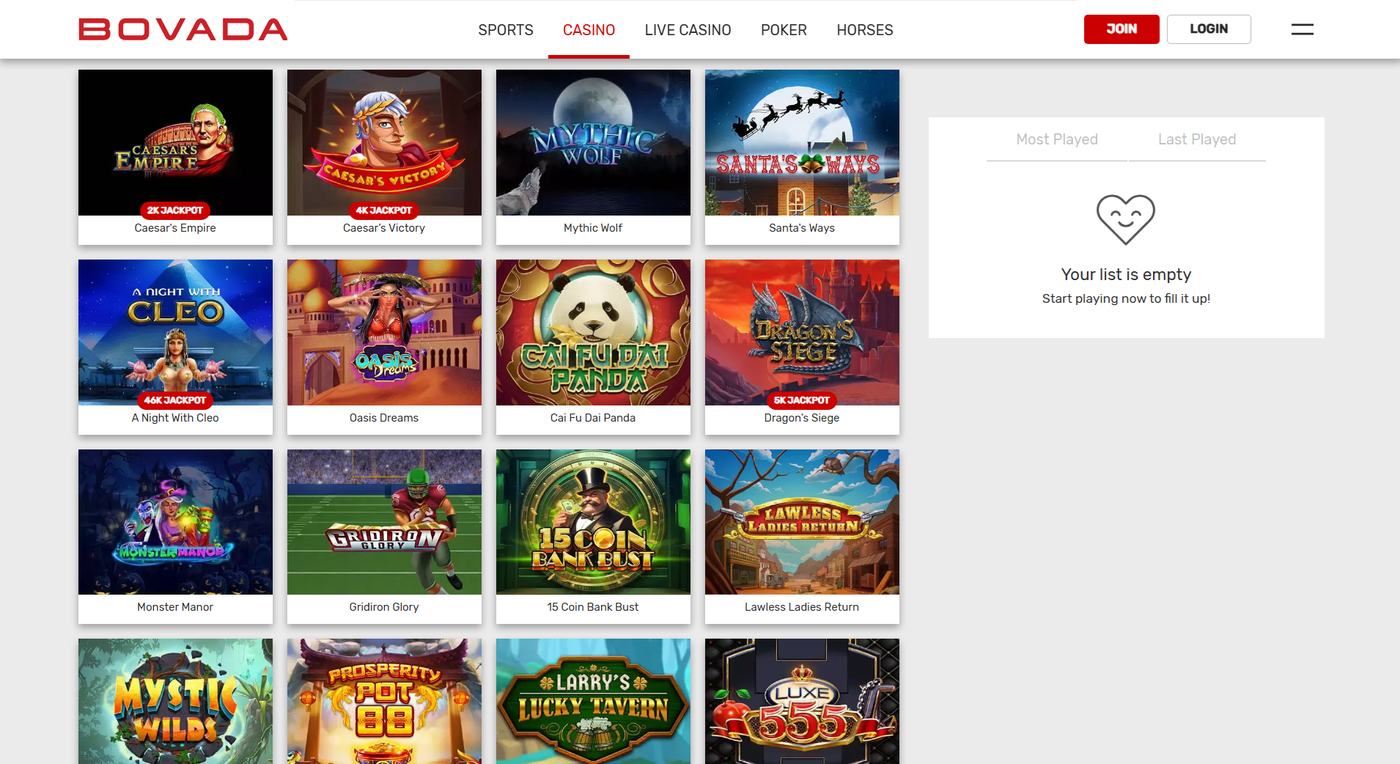Click the "Santa's Ways" caption
The height and width of the screenshot is (764, 1400).
802,228
